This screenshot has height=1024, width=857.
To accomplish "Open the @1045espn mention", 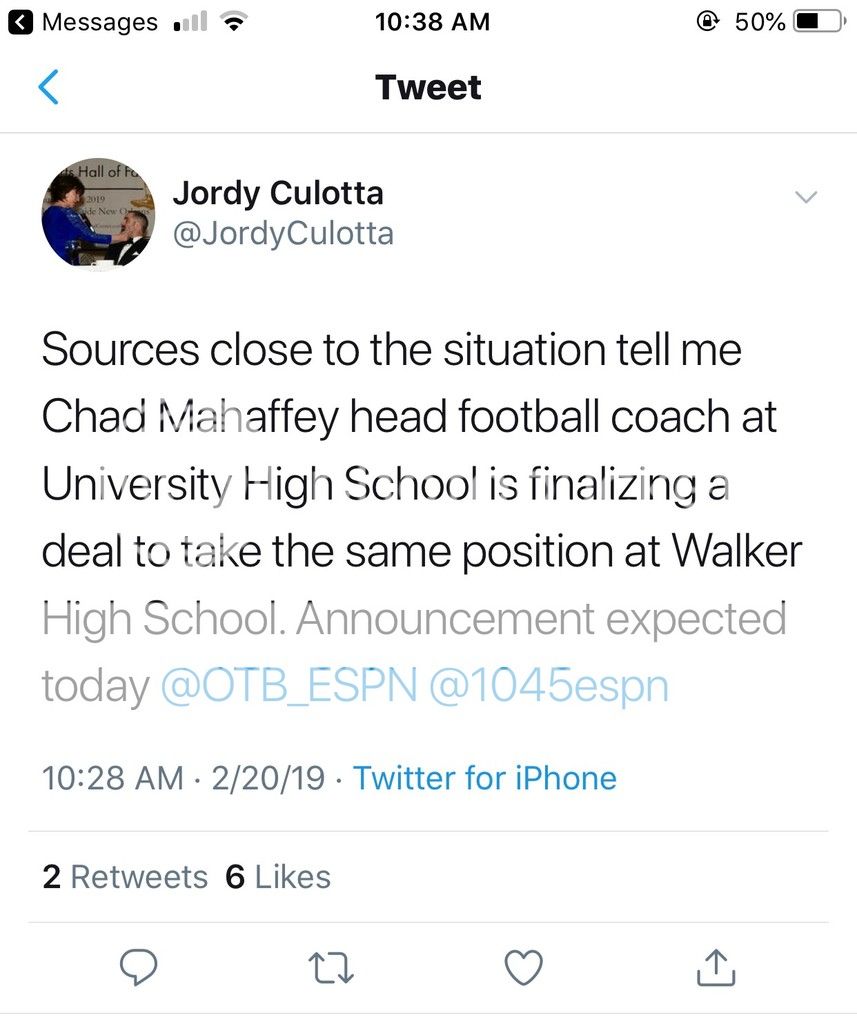I will [548, 686].
